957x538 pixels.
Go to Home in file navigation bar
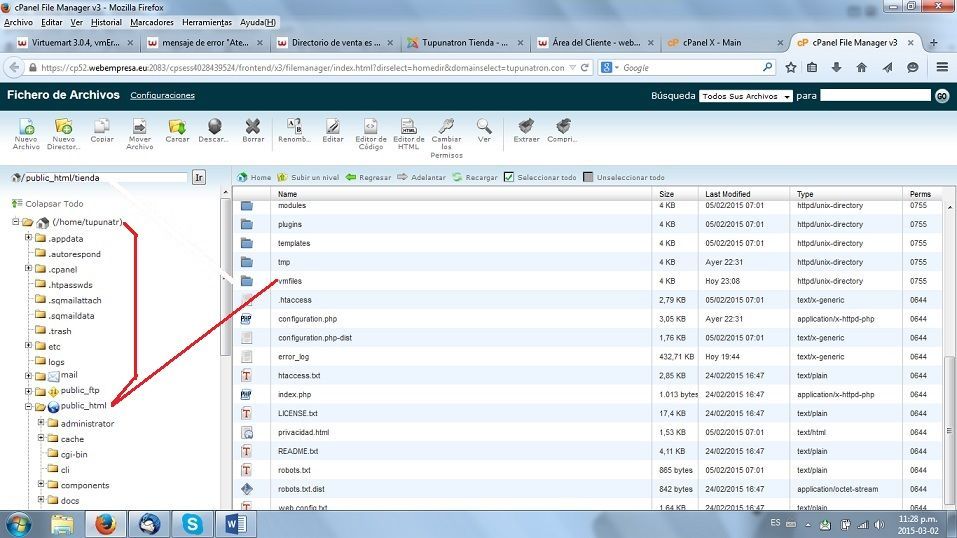point(254,177)
